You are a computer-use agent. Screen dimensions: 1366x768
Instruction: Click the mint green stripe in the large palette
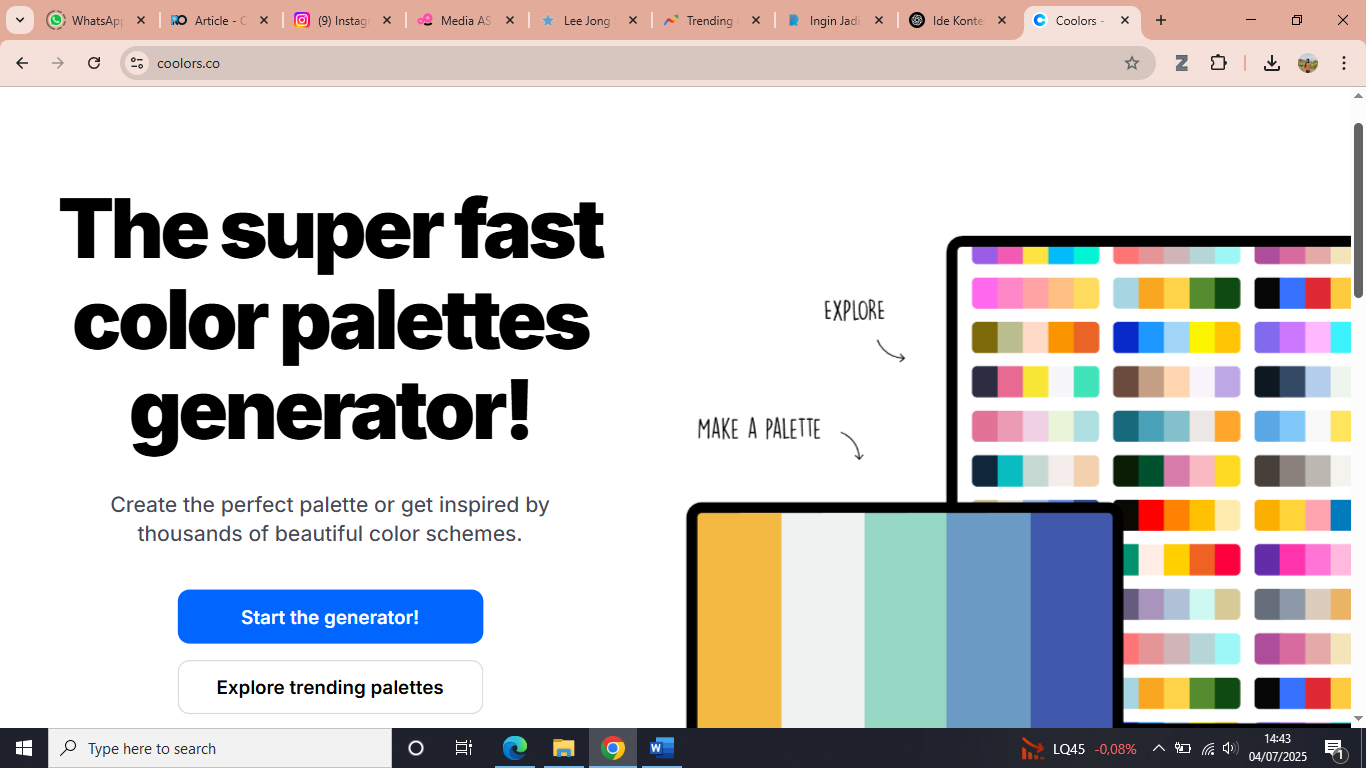pyautogui.click(x=905, y=620)
